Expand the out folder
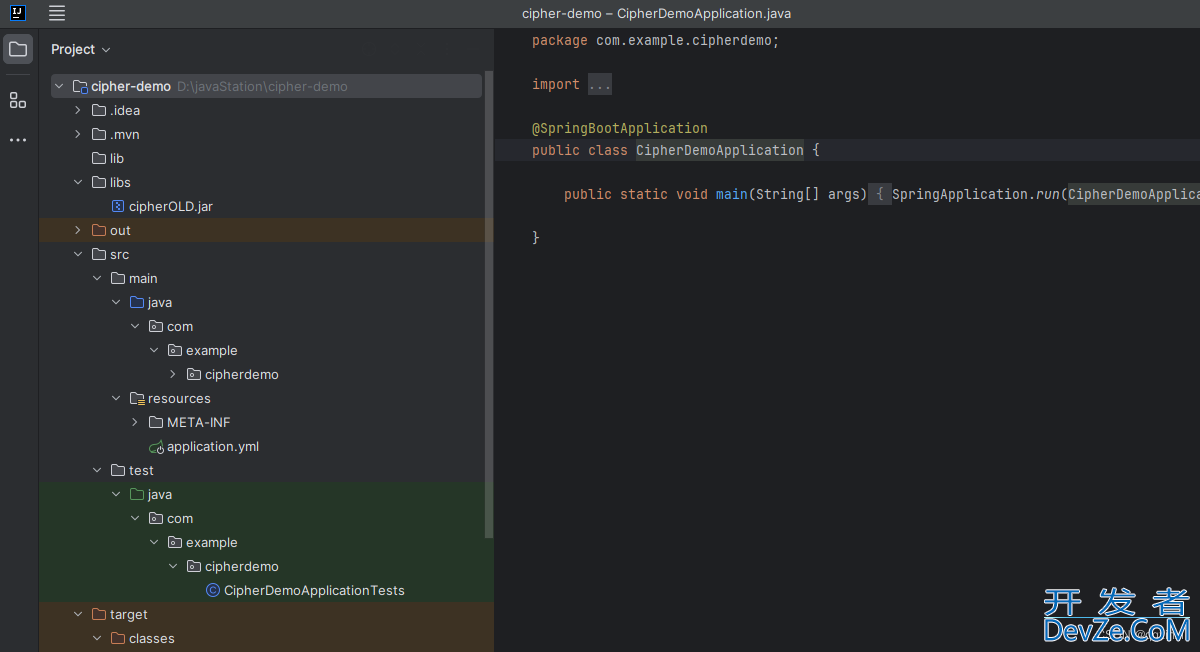1200x652 pixels. 78,230
